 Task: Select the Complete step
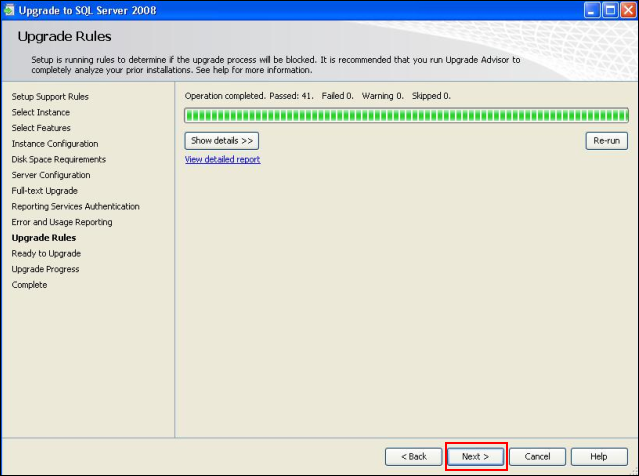pyautogui.click(x=29, y=285)
